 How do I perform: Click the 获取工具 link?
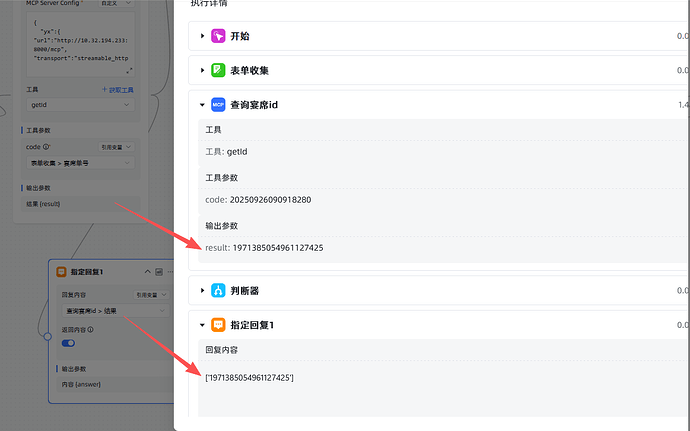click(118, 90)
